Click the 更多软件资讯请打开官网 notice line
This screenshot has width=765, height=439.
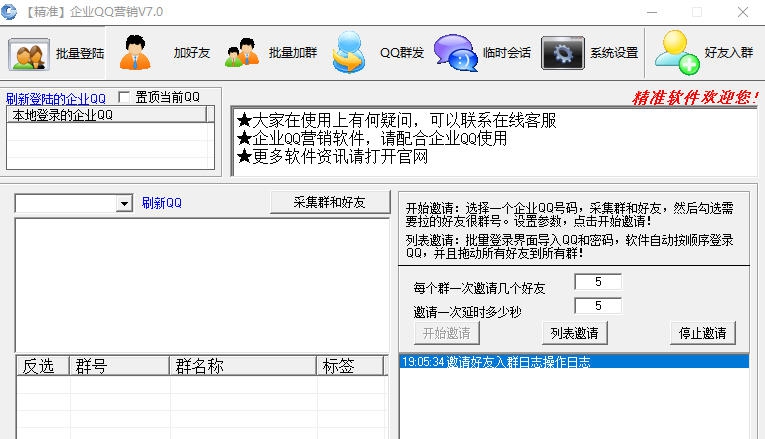point(332,157)
